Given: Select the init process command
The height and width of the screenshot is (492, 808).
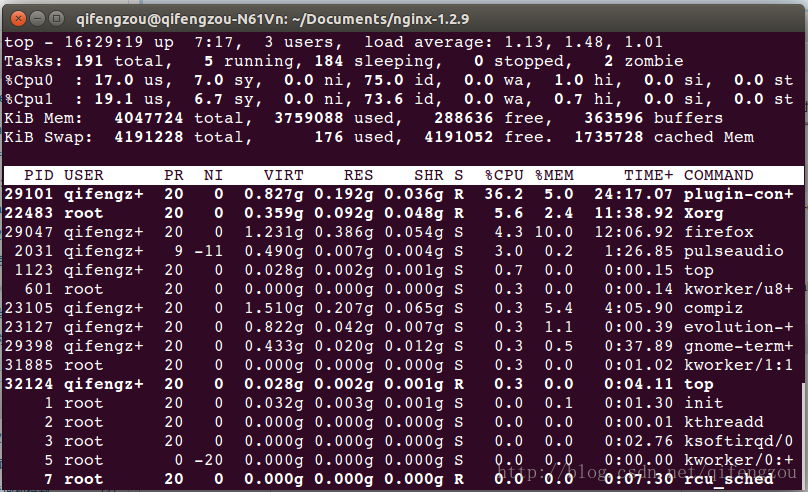Looking at the screenshot, I should click(x=704, y=403).
